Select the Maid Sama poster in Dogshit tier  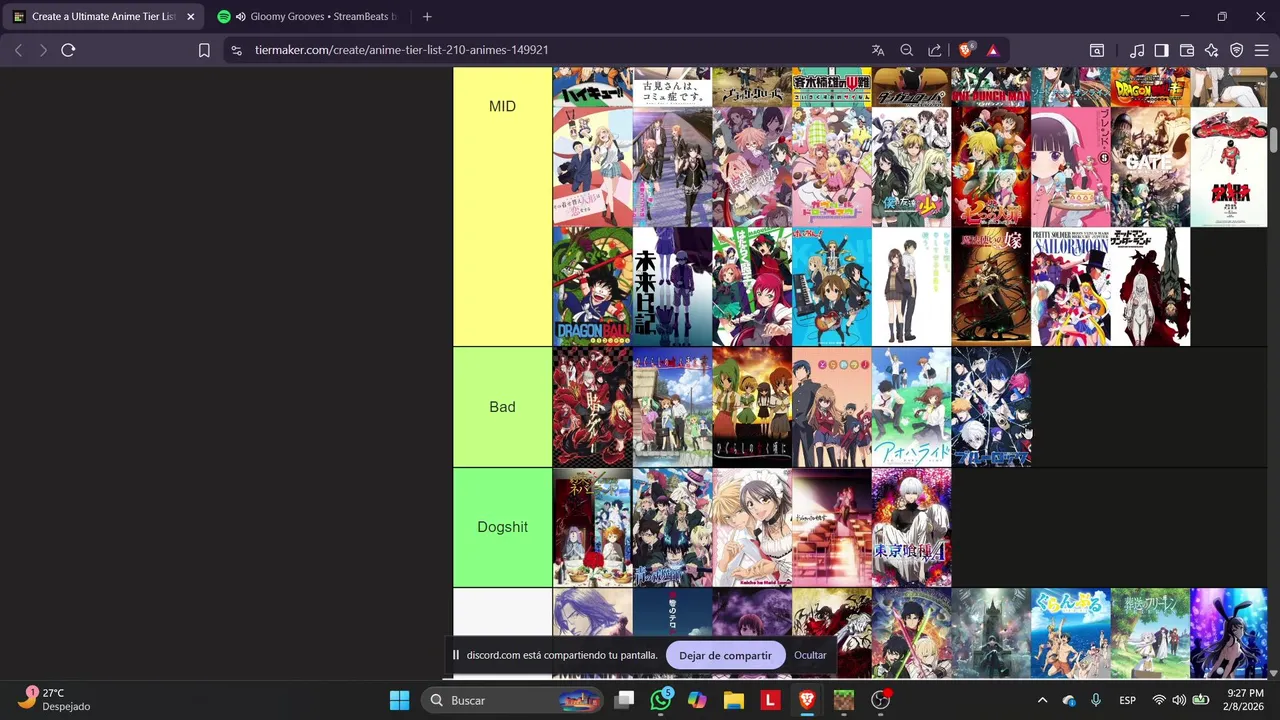tap(752, 527)
